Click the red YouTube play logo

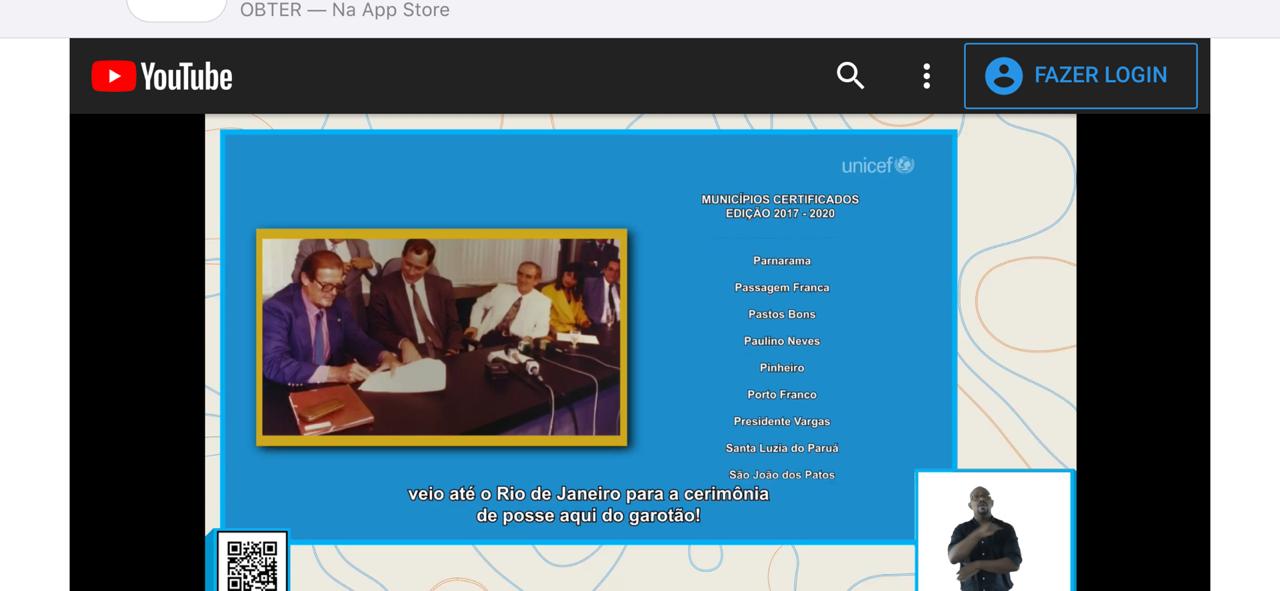tap(113, 76)
